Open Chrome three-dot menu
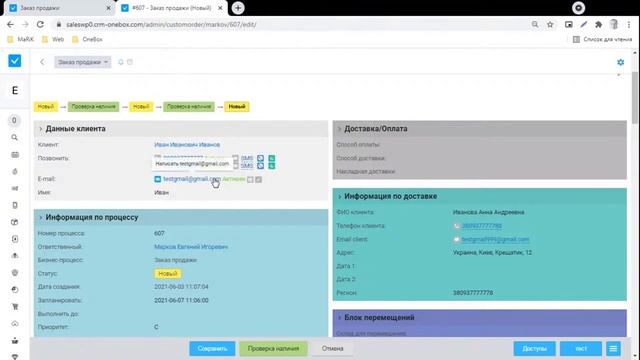 [629, 24]
